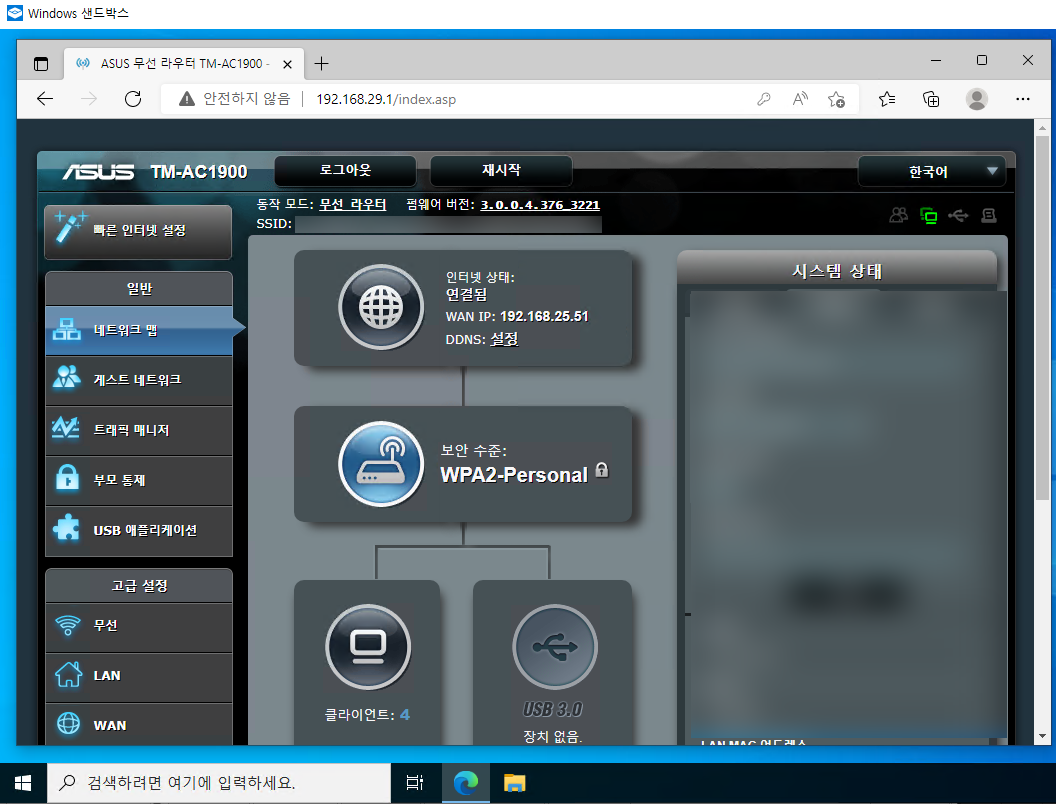Click the clients computer icon
Viewport: 1056px width, 804px height.
368,647
